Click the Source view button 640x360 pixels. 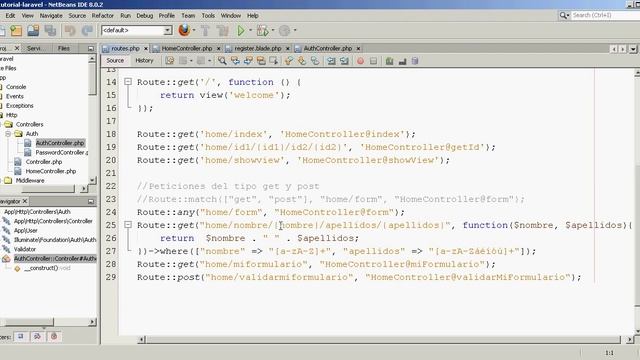(x=115, y=60)
